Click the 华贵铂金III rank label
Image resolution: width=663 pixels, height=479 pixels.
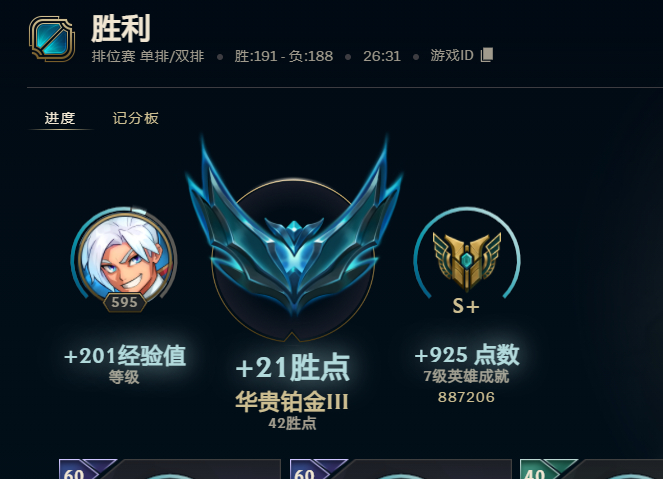point(292,402)
